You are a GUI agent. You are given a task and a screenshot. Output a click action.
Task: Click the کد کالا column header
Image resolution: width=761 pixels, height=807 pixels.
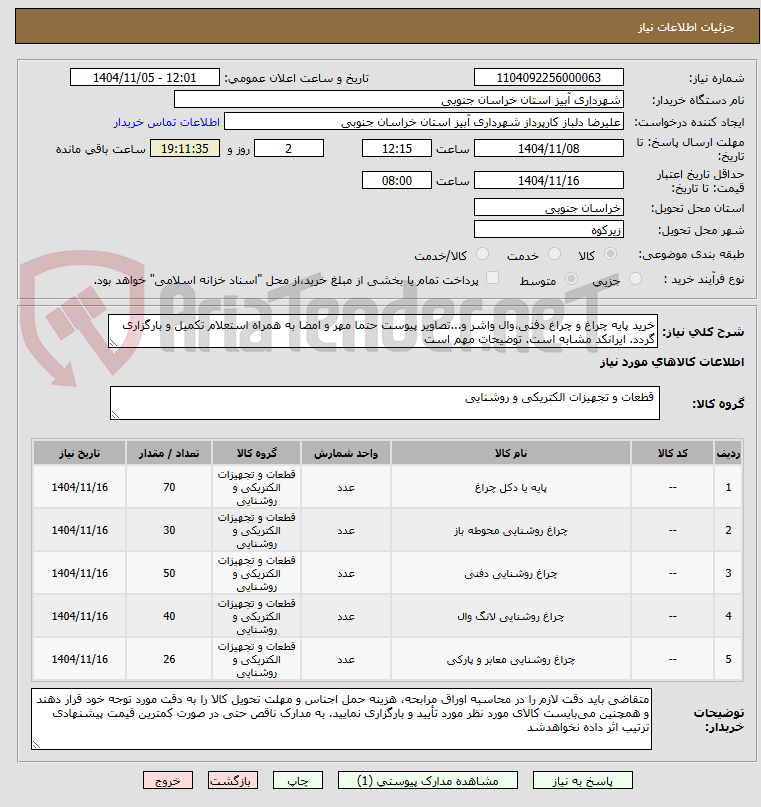coord(672,453)
